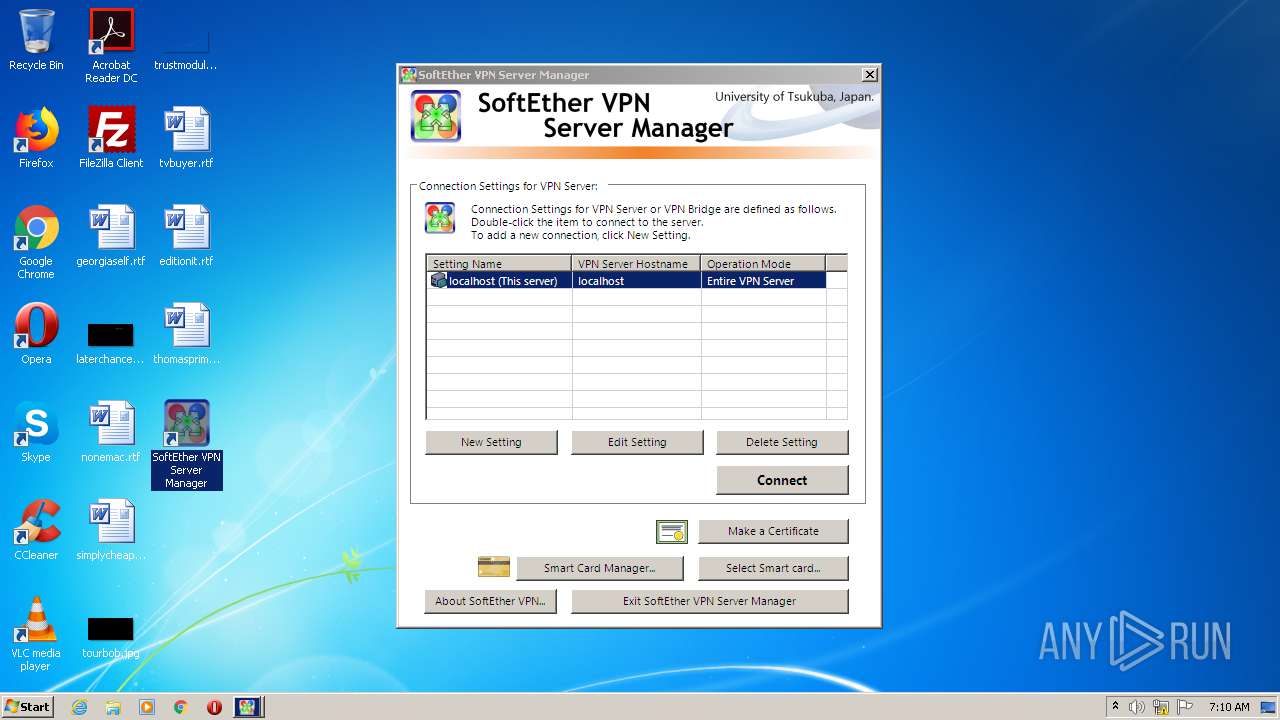1280x720 pixels.
Task: Open Windows Media Player taskbar icon
Action: click(147, 707)
